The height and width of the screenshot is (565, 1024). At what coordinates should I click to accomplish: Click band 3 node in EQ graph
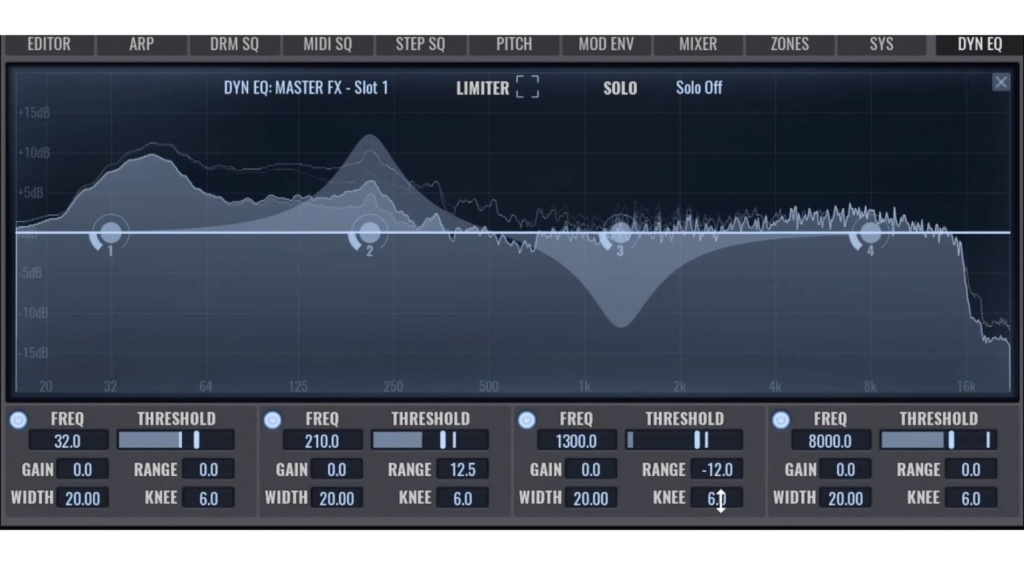pos(620,232)
